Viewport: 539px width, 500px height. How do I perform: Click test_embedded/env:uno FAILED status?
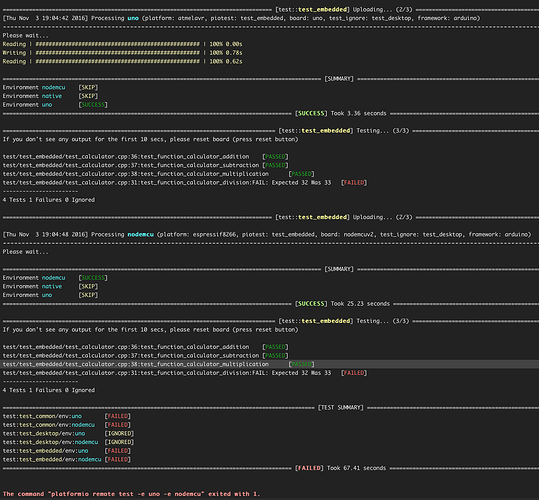pos(118,451)
